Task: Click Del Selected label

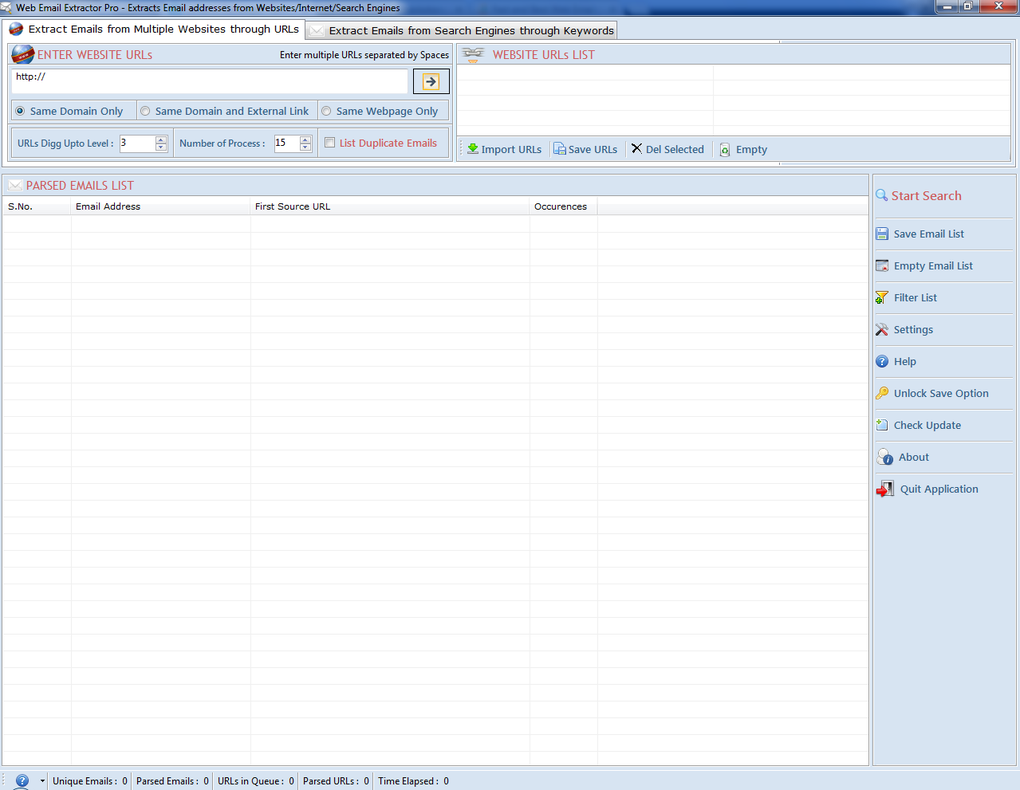Action: [x=675, y=149]
